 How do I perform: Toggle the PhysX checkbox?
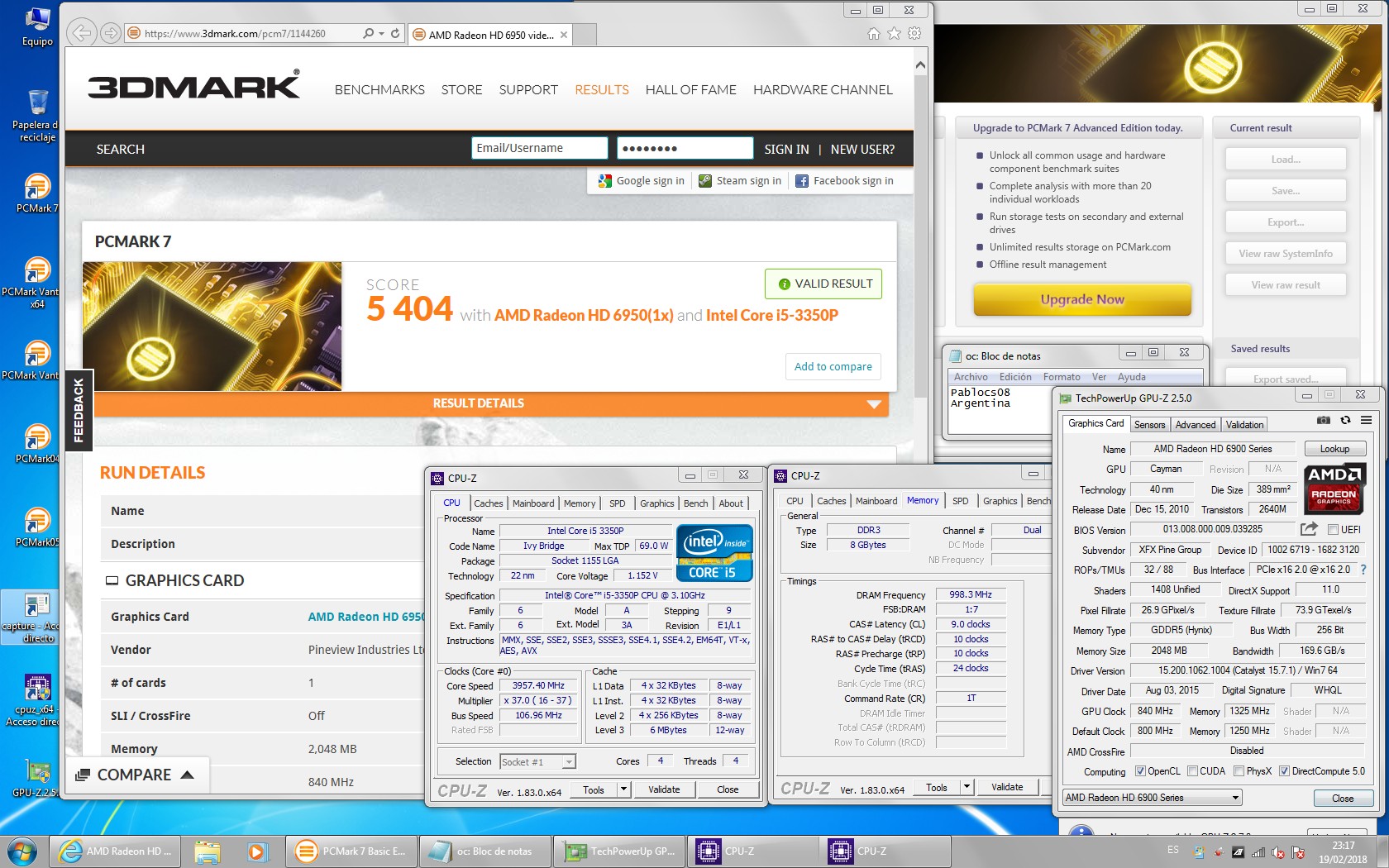[1239, 771]
